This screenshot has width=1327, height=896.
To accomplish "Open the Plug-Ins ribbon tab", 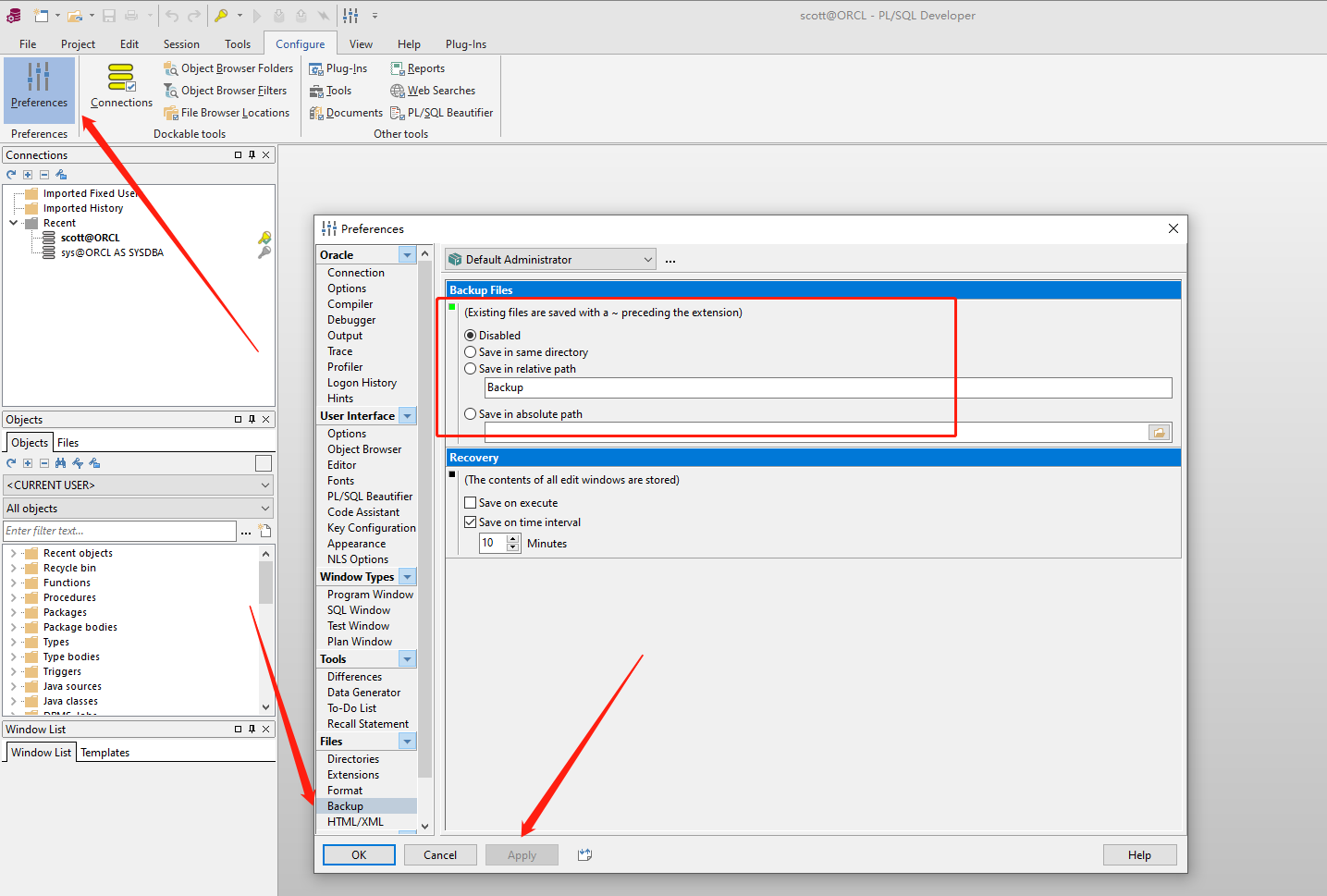I will (x=465, y=44).
